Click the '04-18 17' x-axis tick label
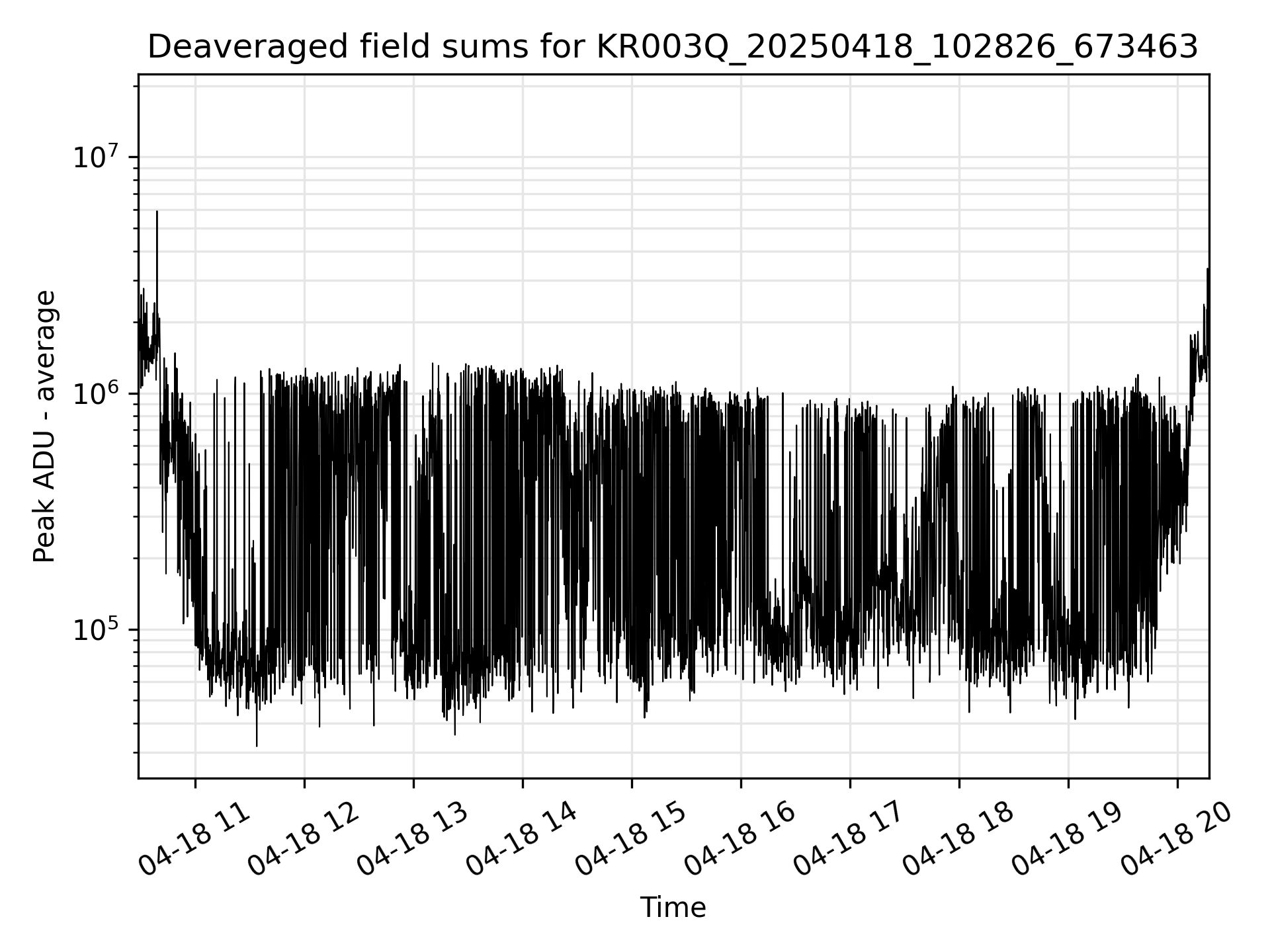The height and width of the screenshot is (952, 1270). coord(849,840)
